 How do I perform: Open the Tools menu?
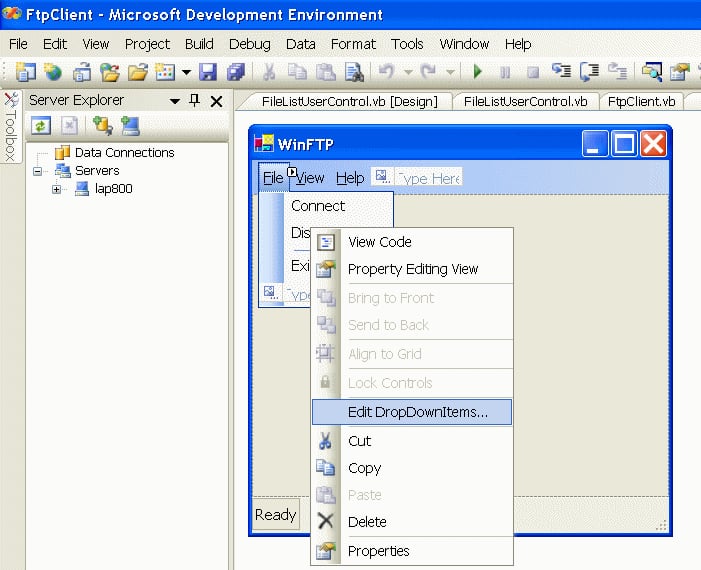pos(407,44)
